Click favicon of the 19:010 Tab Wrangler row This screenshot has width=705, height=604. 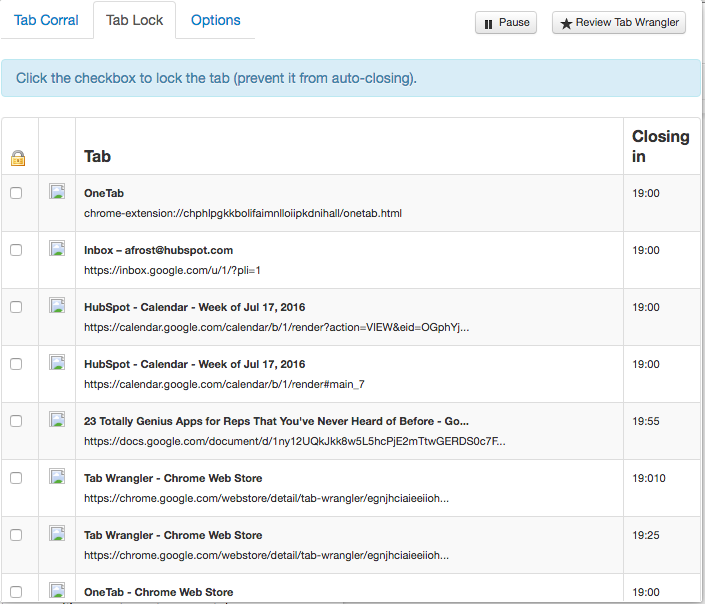[57, 477]
